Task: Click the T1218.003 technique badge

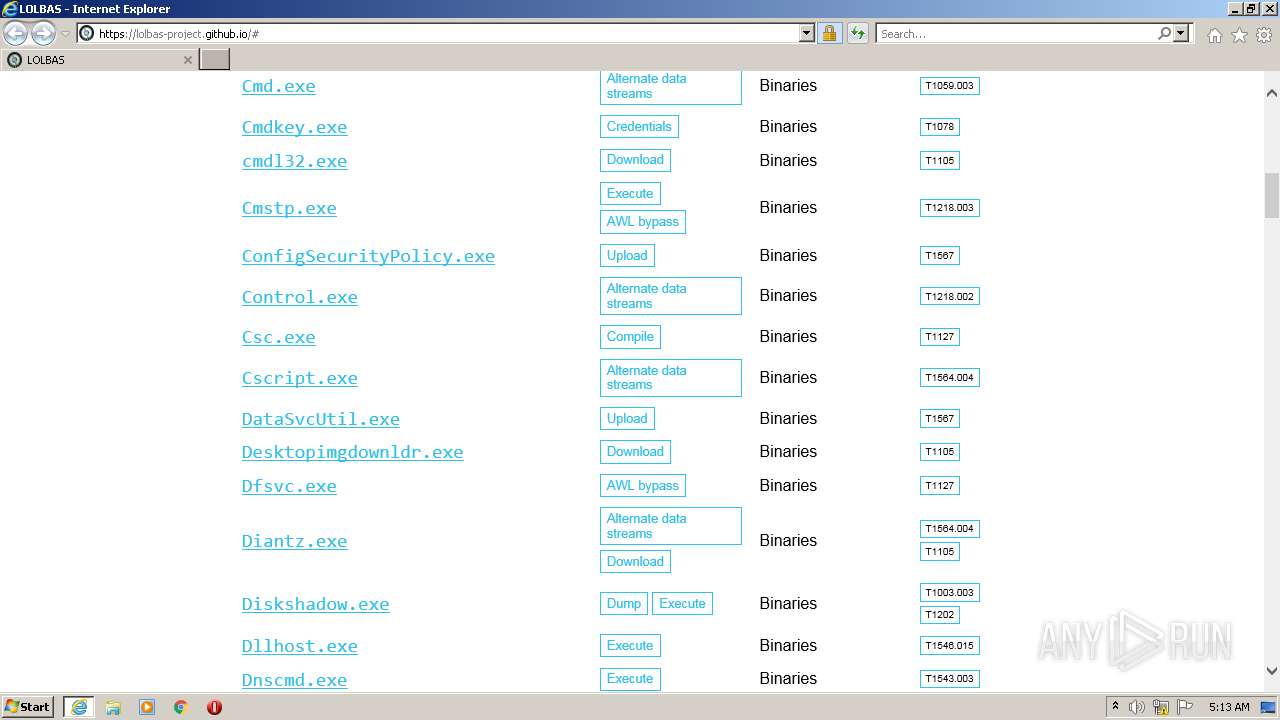Action: [949, 208]
